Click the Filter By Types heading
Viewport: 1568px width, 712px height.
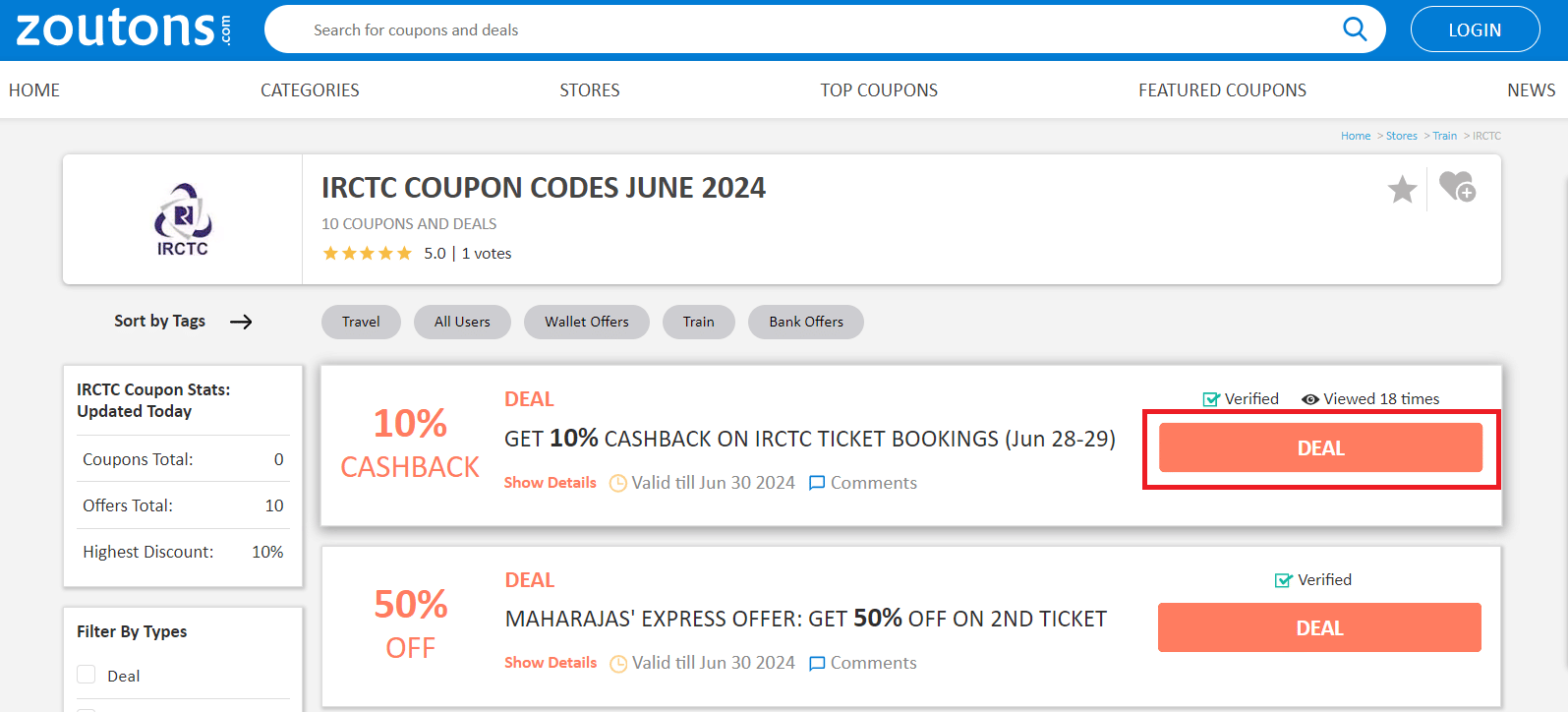click(132, 631)
